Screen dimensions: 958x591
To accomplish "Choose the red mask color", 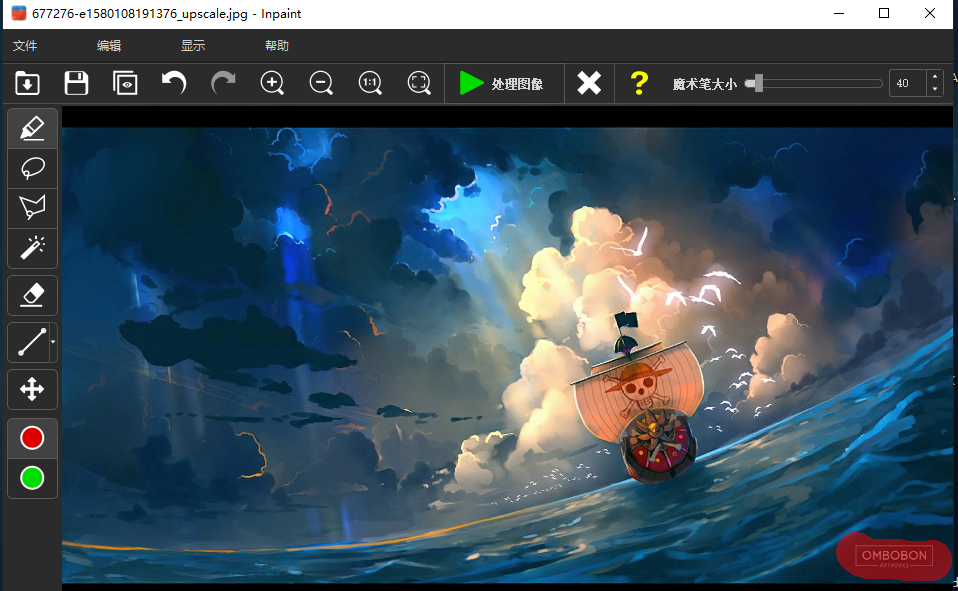I will pos(32,438).
